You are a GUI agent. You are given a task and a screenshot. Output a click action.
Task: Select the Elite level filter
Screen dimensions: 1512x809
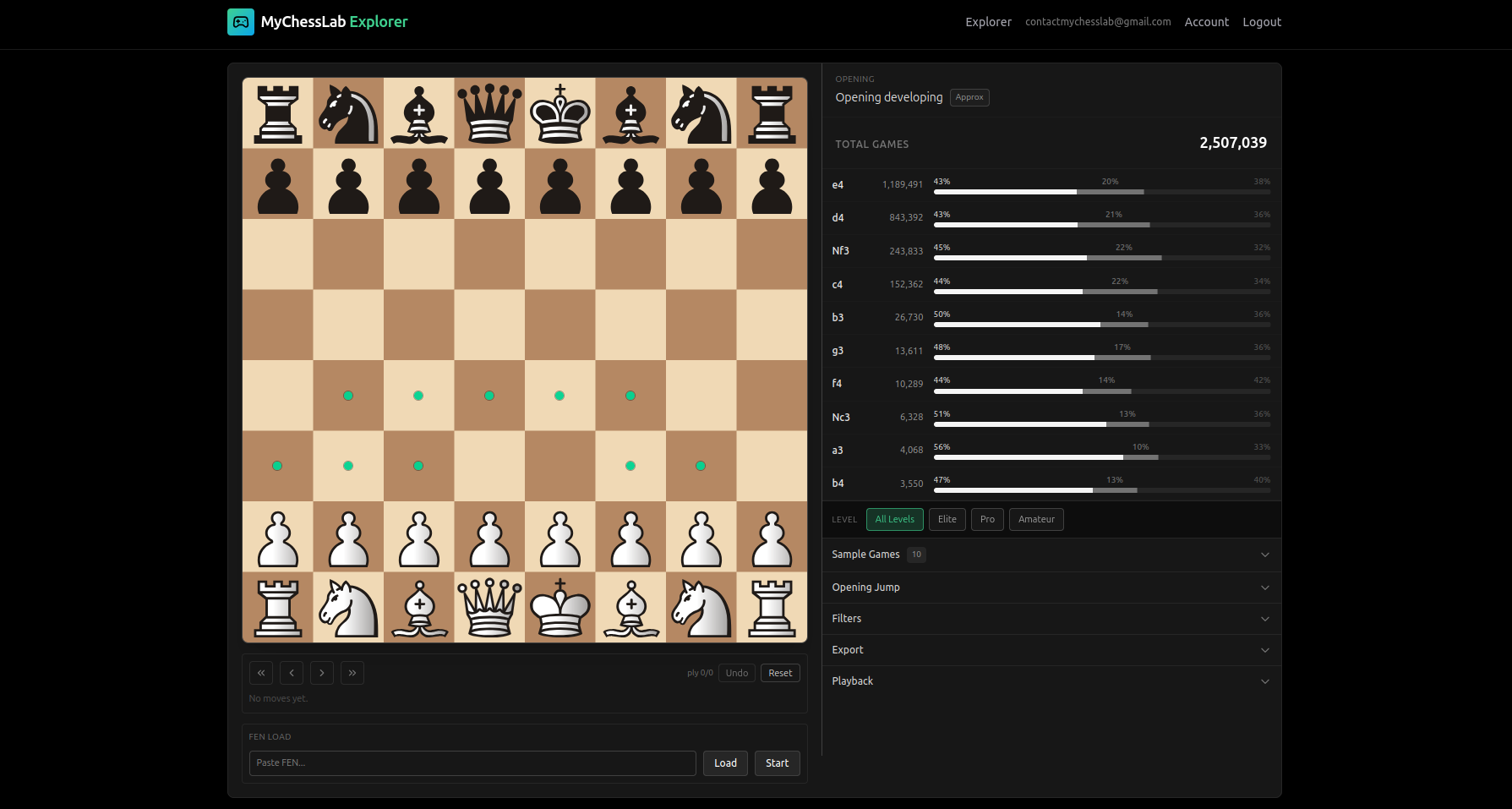coord(947,519)
